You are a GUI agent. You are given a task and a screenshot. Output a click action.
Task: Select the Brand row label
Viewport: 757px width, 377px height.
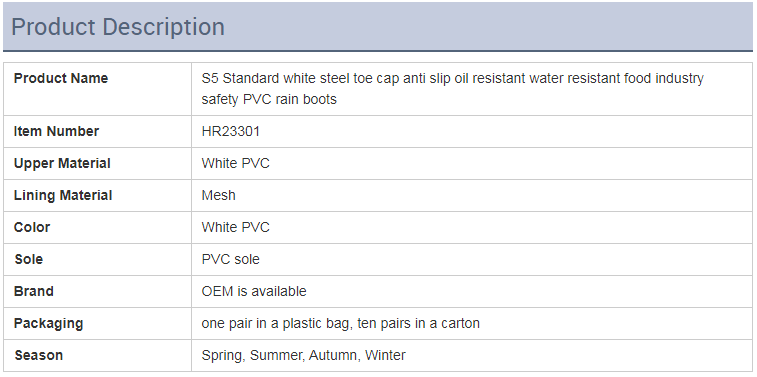(34, 291)
